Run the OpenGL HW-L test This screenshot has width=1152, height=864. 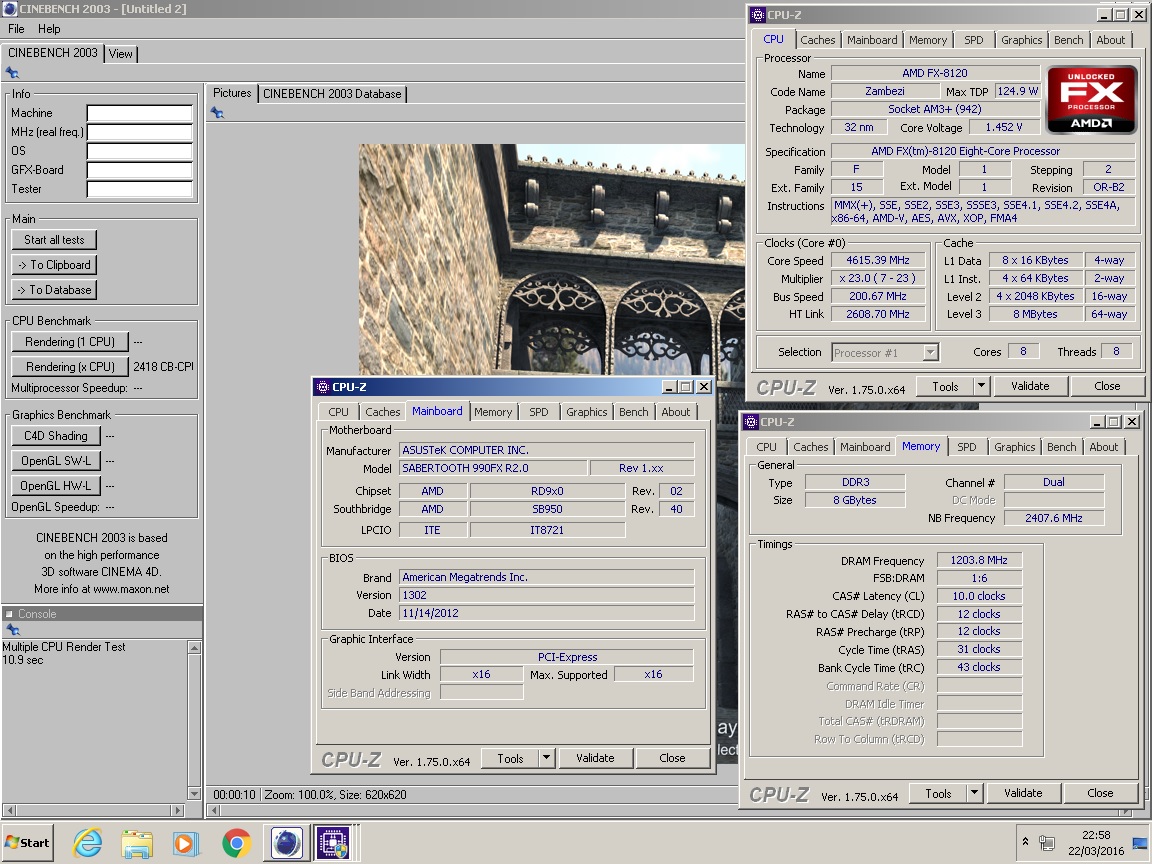click(x=56, y=486)
